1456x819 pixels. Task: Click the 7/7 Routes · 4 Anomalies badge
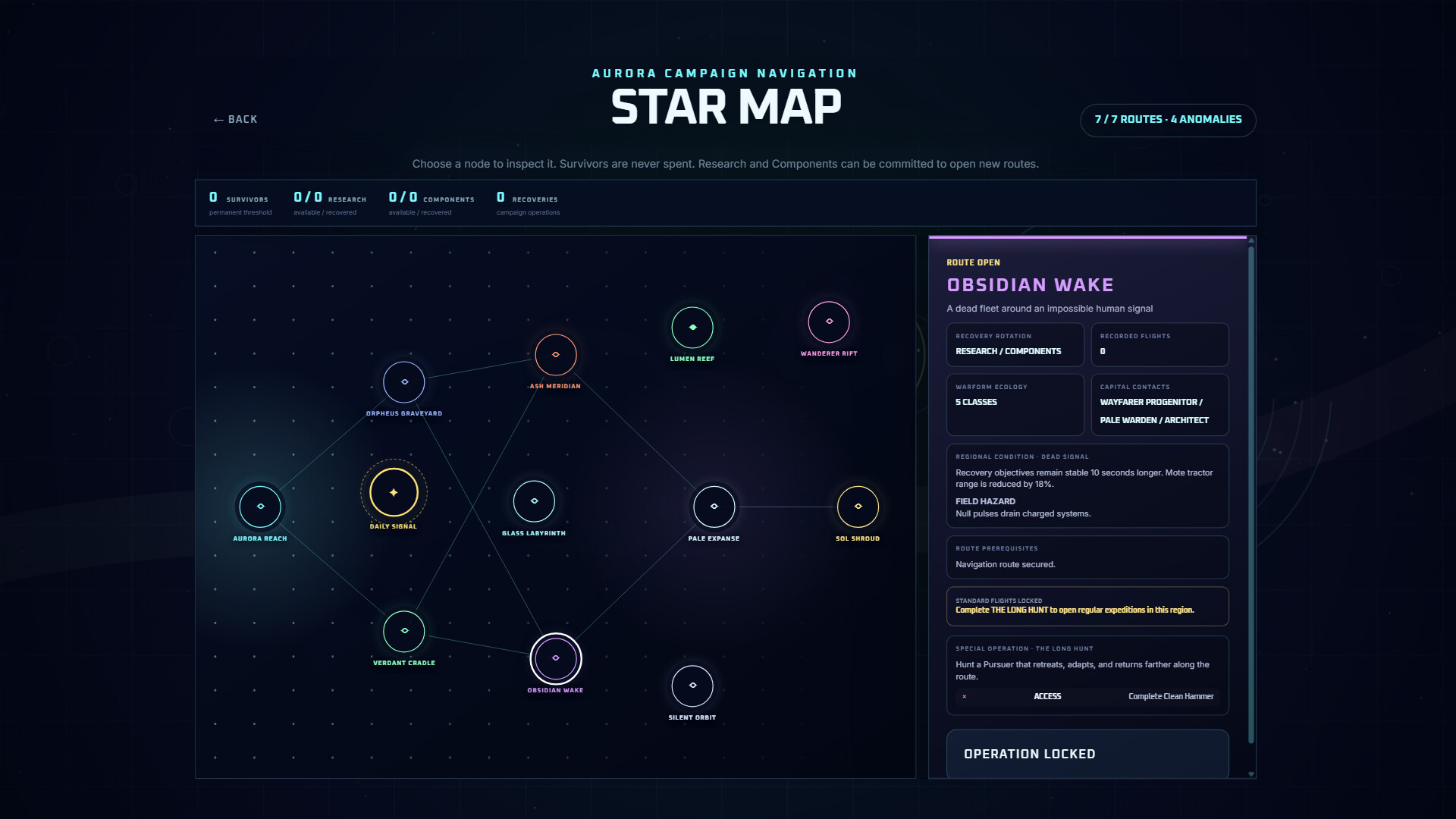pos(1168,120)
